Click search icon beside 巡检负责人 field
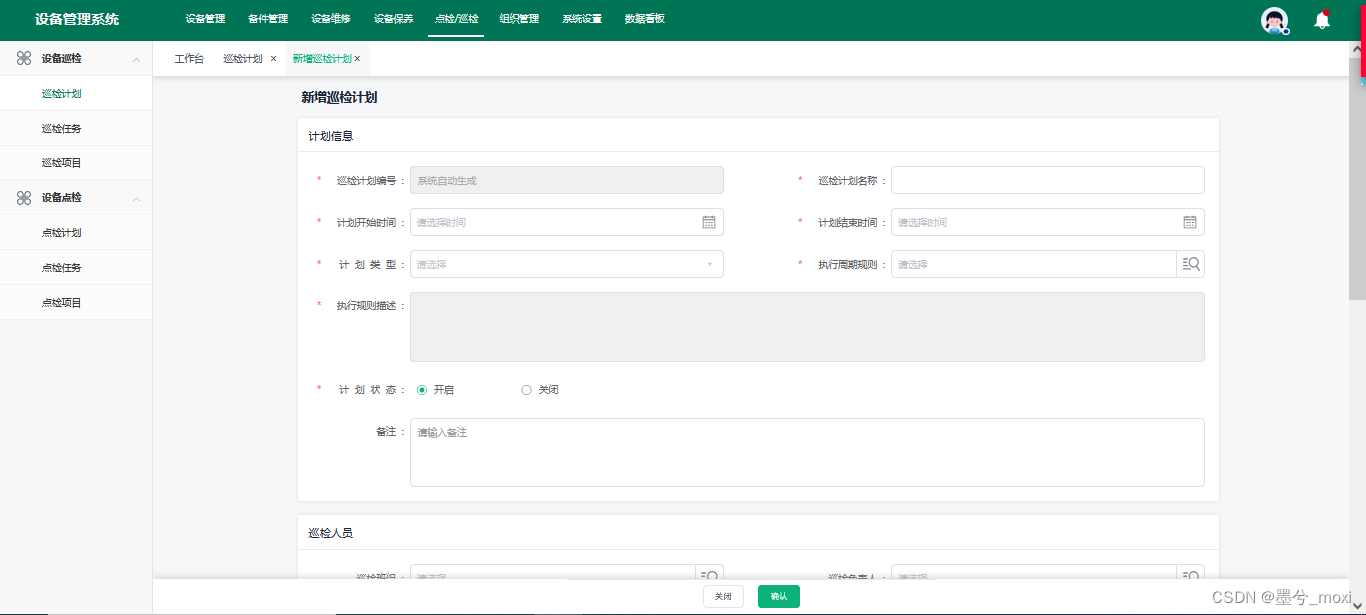Viewport: 1366px width, 615px height. (x=1190, y=573)
